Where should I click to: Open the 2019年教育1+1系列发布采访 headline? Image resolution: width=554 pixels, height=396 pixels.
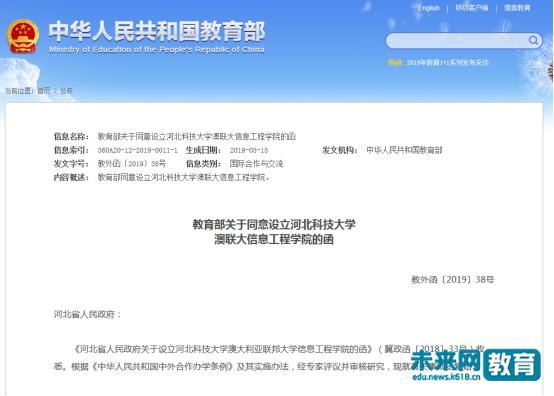pyautogui.click(x=448, y=63)
